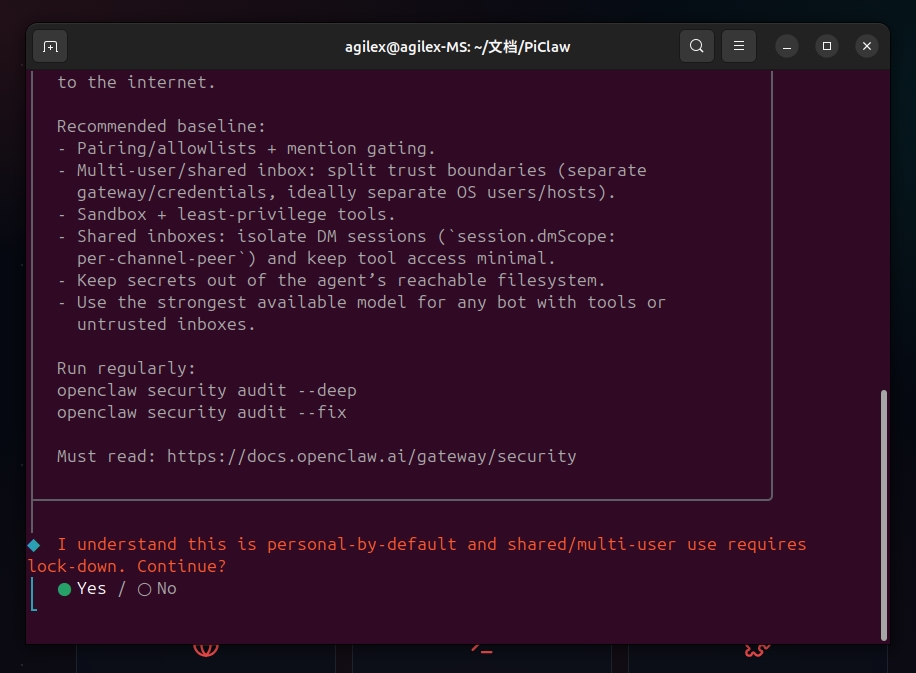Click the window title agilex@agilex-MS

tap(457, 47)
